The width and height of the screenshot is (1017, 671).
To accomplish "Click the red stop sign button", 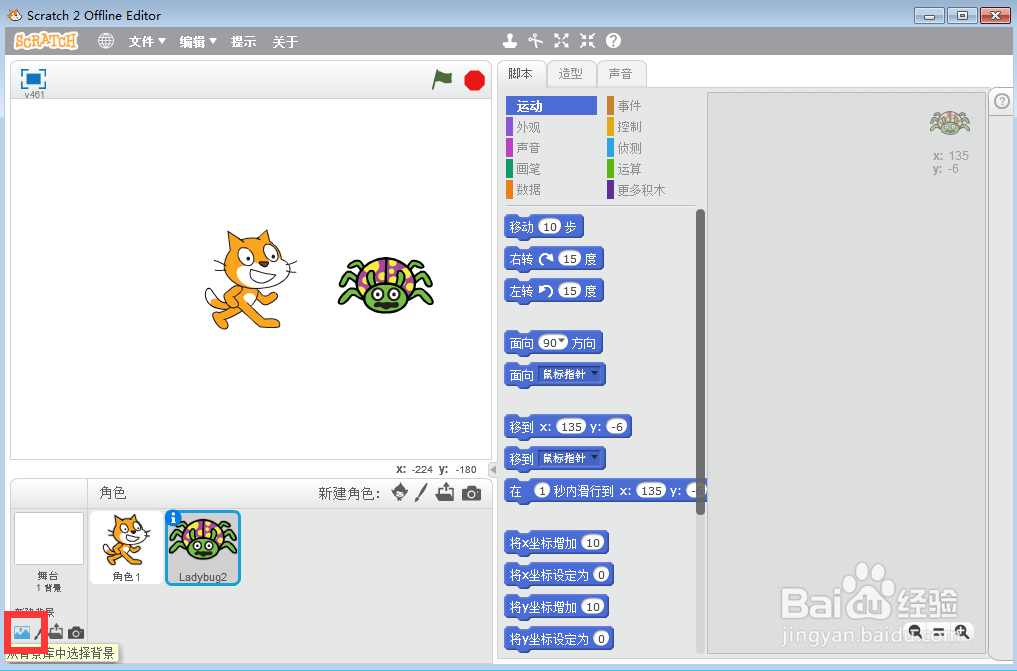I will pyautogui.click(x=474, y=80).
